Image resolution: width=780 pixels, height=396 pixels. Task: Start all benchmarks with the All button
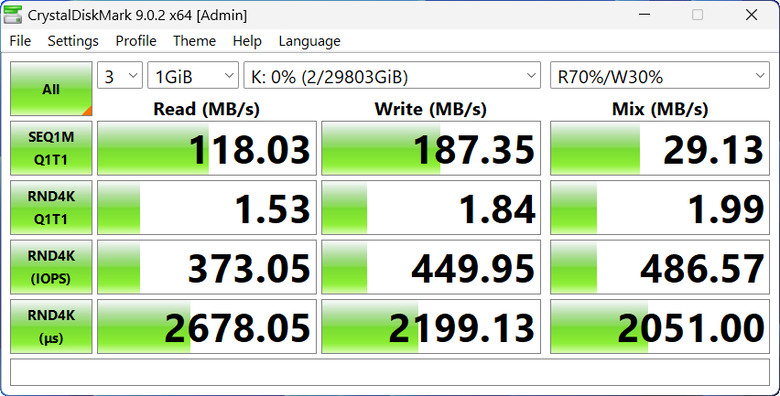pos(51,89)
